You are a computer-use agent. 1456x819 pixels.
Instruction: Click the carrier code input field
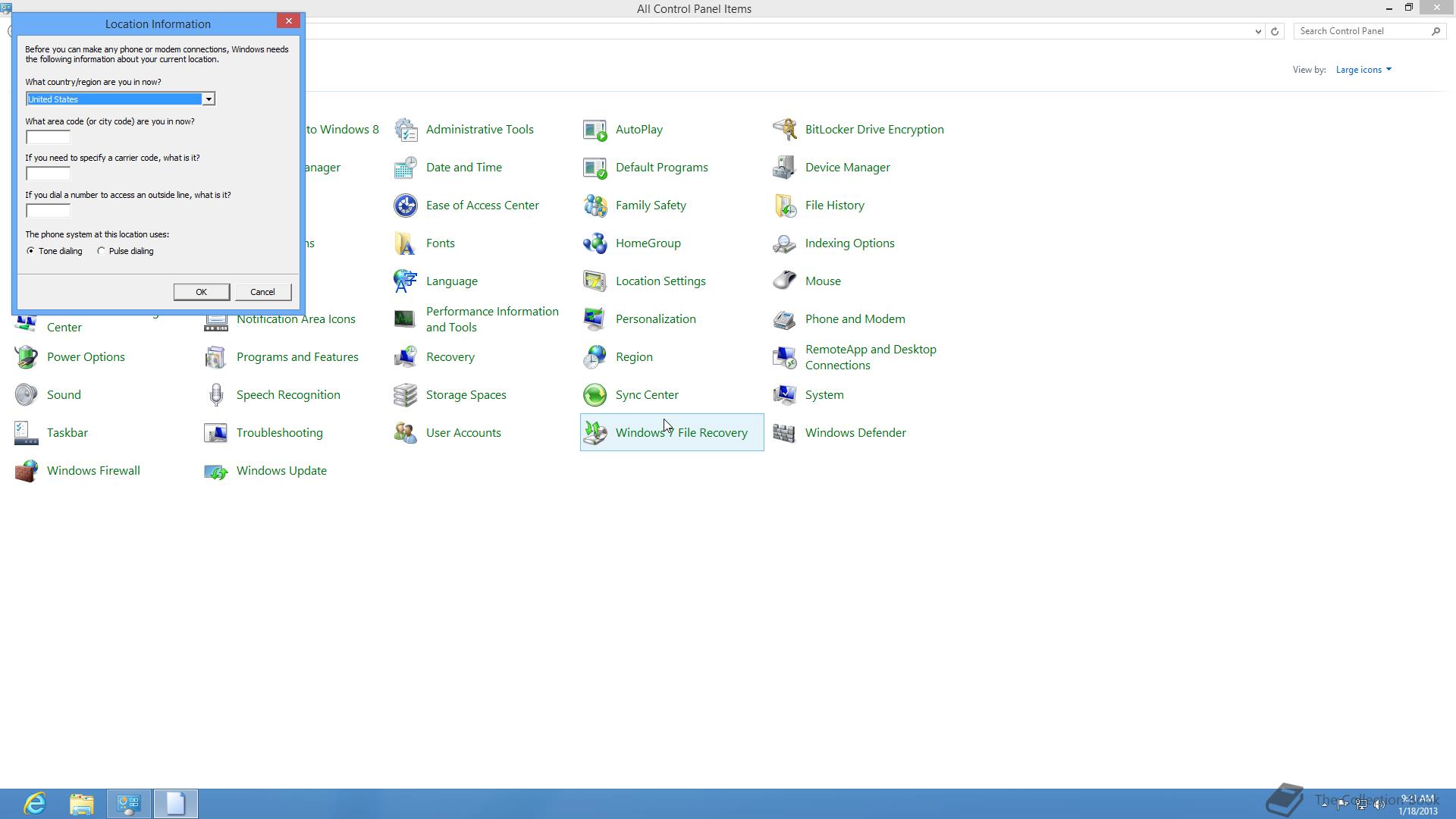[48, 174]
